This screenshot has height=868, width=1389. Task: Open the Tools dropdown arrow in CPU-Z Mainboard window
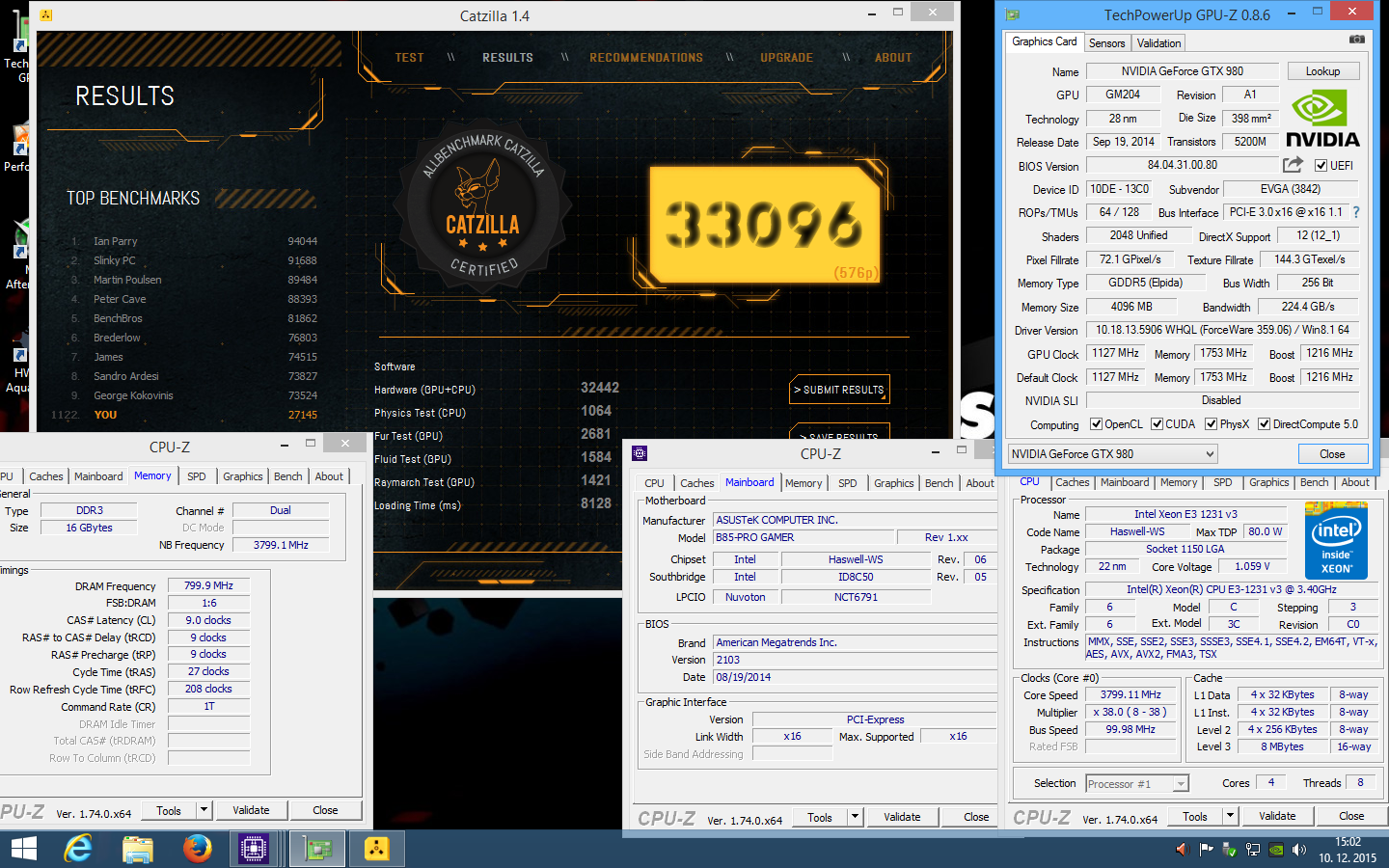pos(855,817)
